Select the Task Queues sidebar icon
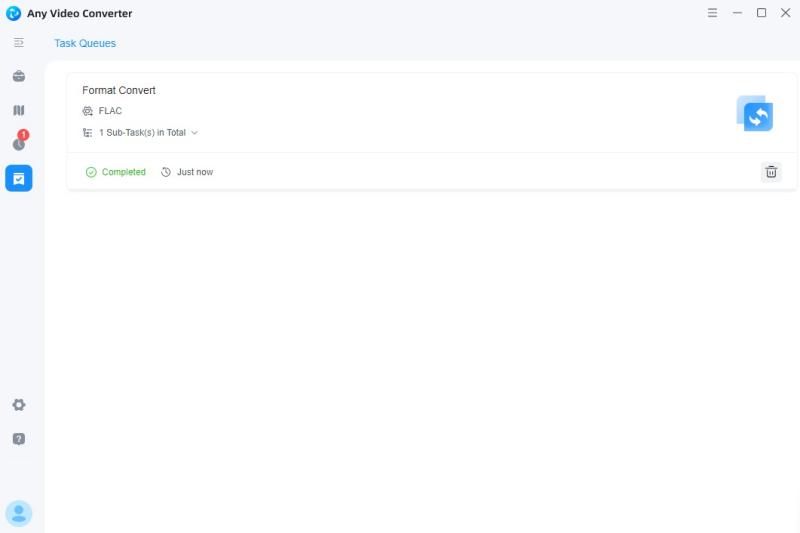 pyautogui.click(x=19, y=178)
